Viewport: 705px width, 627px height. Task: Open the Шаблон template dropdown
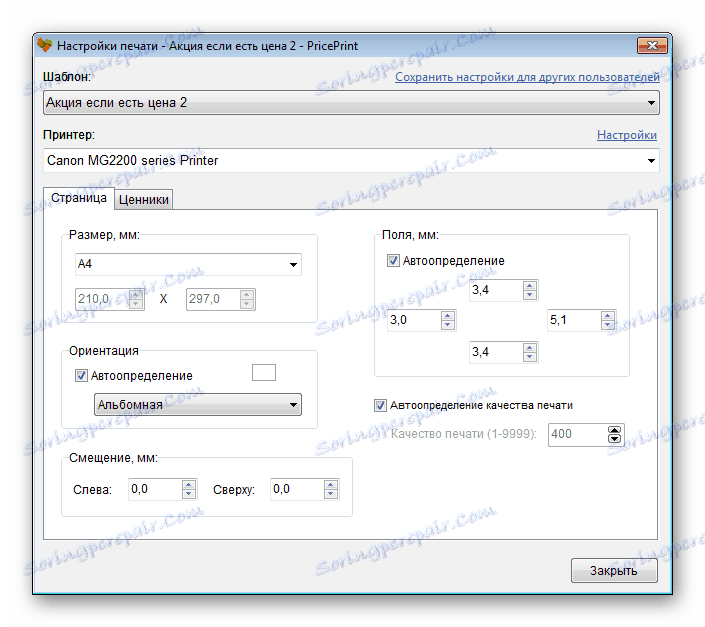tap(351, 102)
